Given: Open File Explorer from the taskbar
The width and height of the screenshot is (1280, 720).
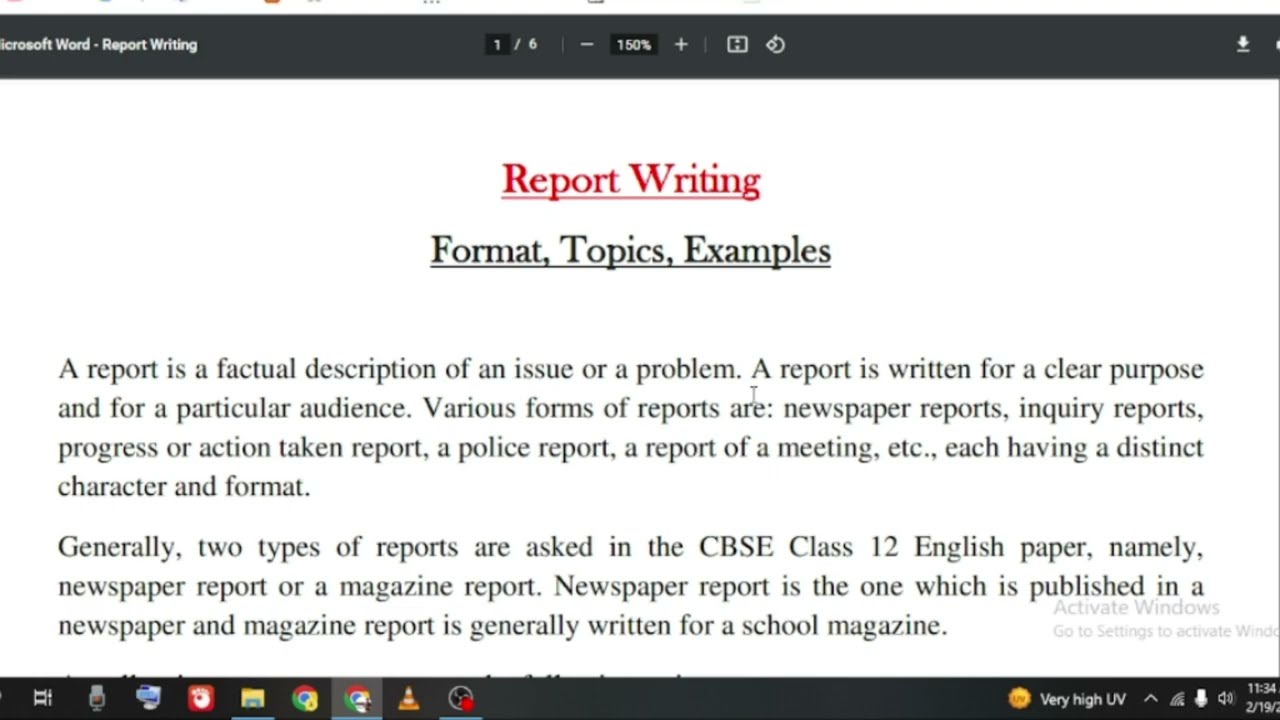Looking at the screenshot, I should (252, 699).
